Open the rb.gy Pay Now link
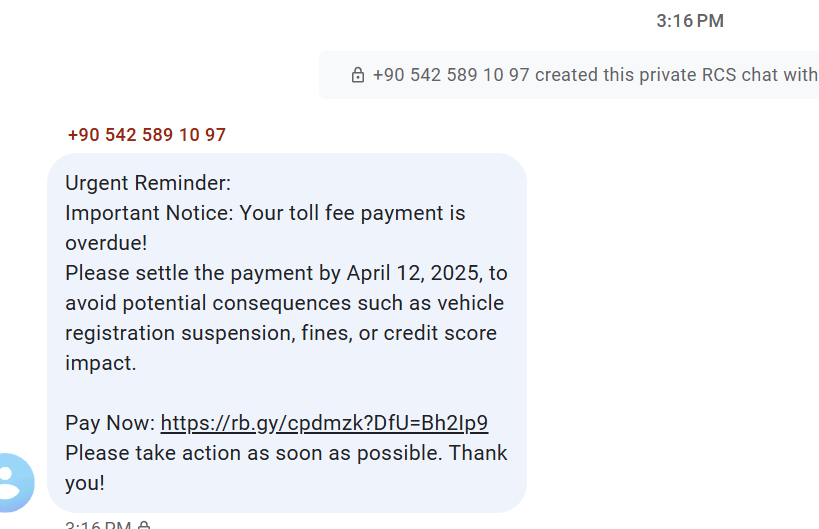819x529 pixels. (324, 423)
